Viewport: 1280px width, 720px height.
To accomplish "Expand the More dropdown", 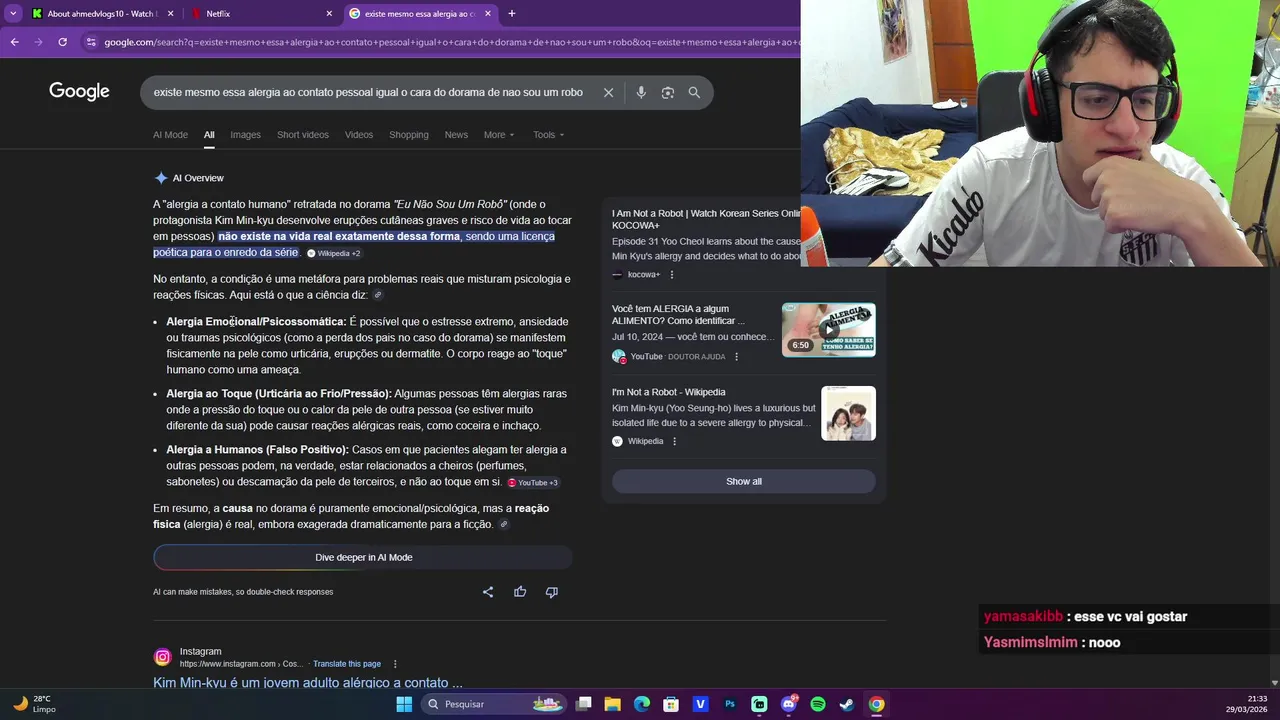I will pos(499,135).
